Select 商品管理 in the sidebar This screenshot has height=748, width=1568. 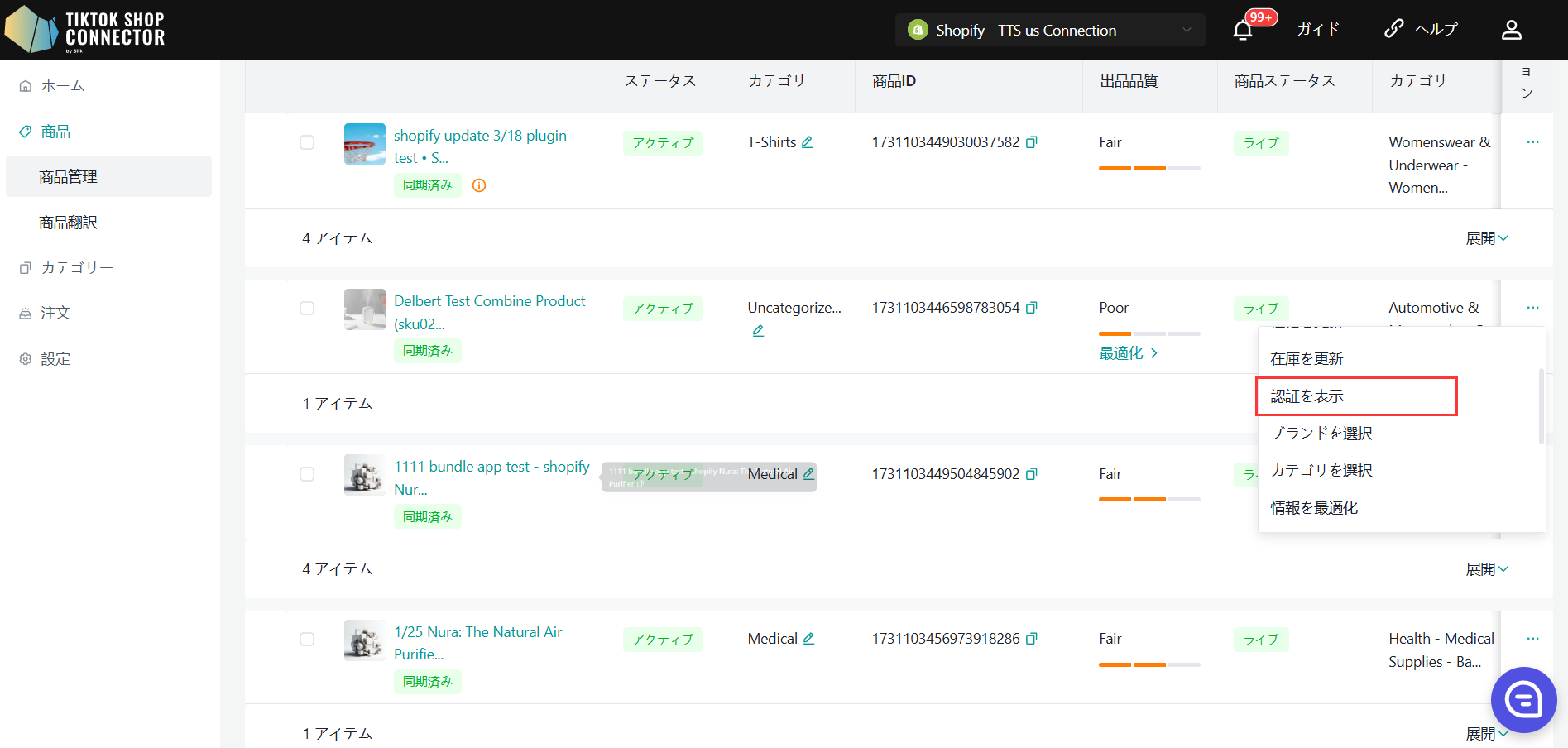coord(108,176)
